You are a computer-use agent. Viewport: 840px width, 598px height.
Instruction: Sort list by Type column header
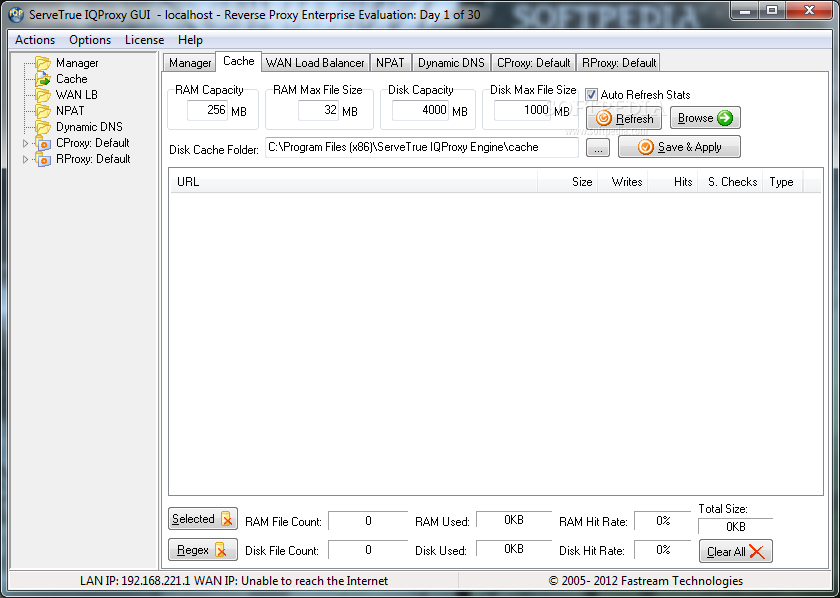click(784, 182)
